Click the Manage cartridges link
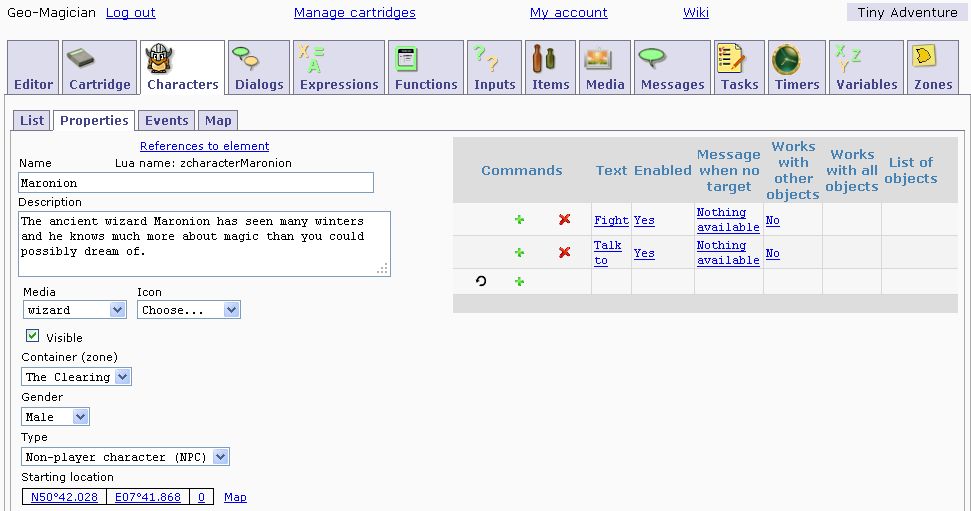This screenshot has height=511, width=971. (354, 13)
